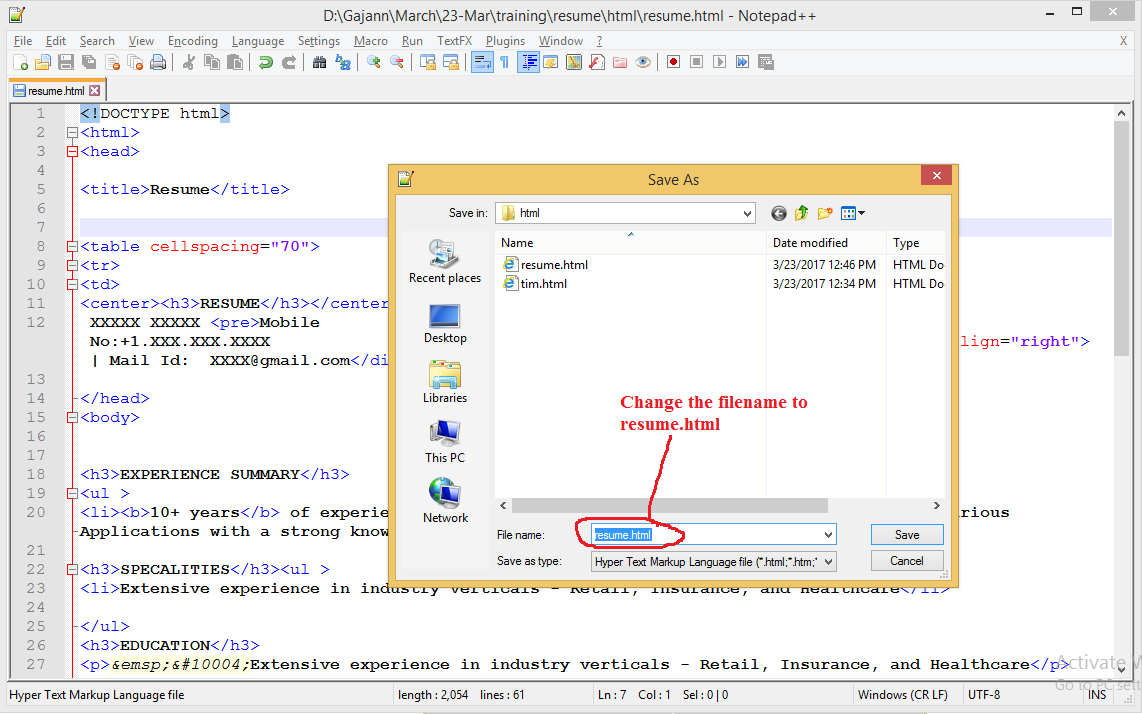Screen dimensions: 1142x714
Task: Stop macro recording with the square icon
Action: (696, 63)
